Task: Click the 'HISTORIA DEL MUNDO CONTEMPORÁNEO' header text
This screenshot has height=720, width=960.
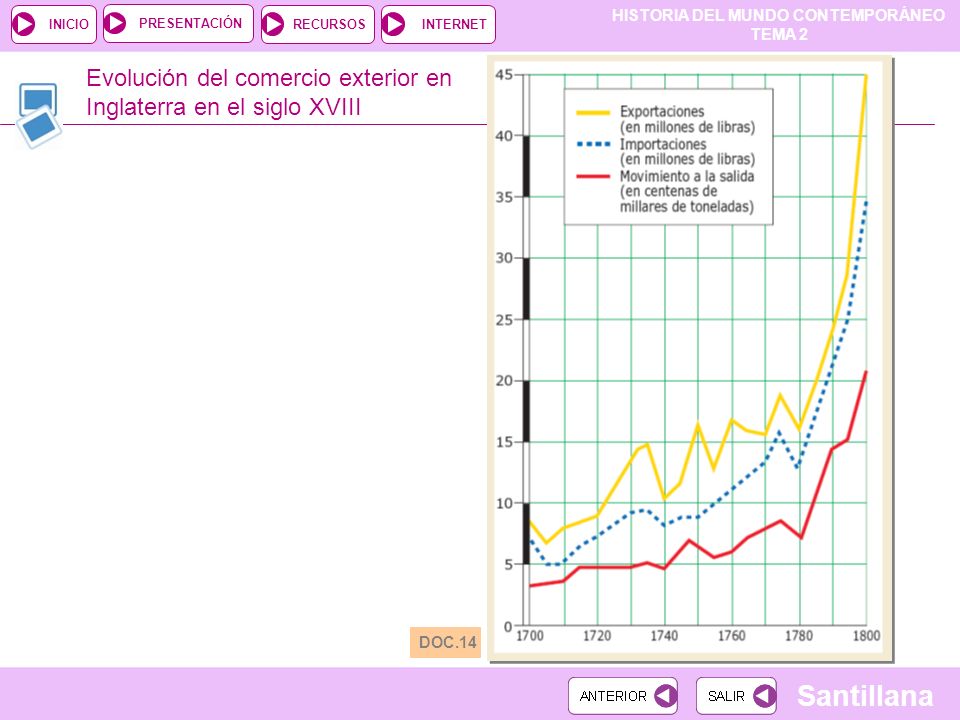Action: (779, 15)
